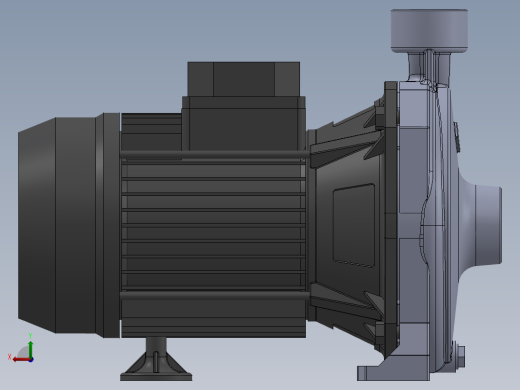Select the terminal box on top of the motor
Image resolution: width=520 pixels, height=390 pixels.
(244, 106)
